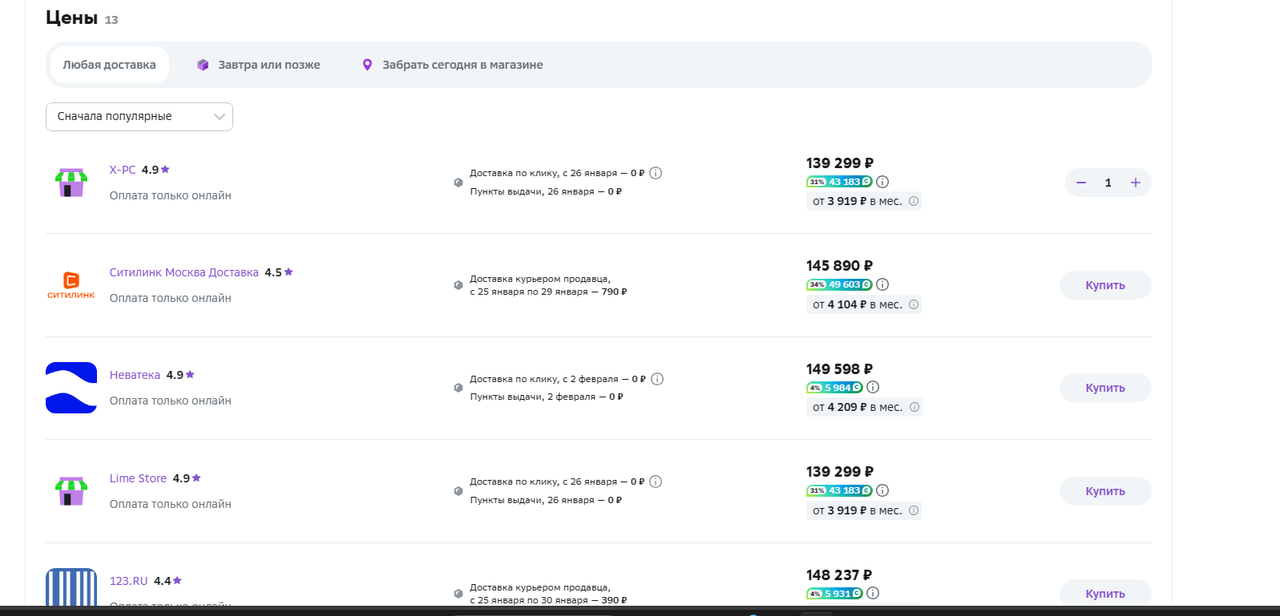Click the Lime Store shop logo icon

pos(71,491)
